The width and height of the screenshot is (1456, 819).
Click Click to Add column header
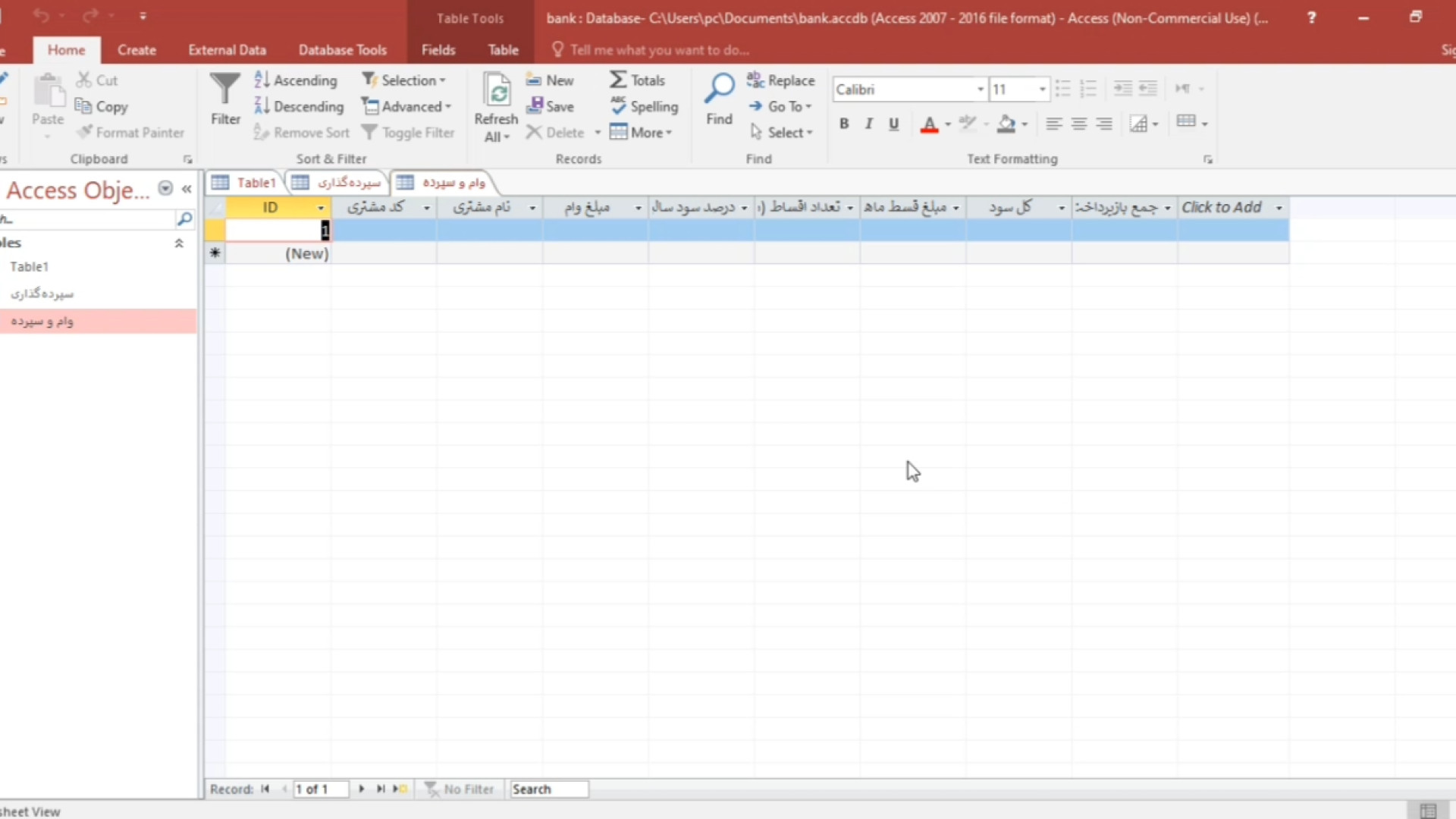coord(1222,208)
